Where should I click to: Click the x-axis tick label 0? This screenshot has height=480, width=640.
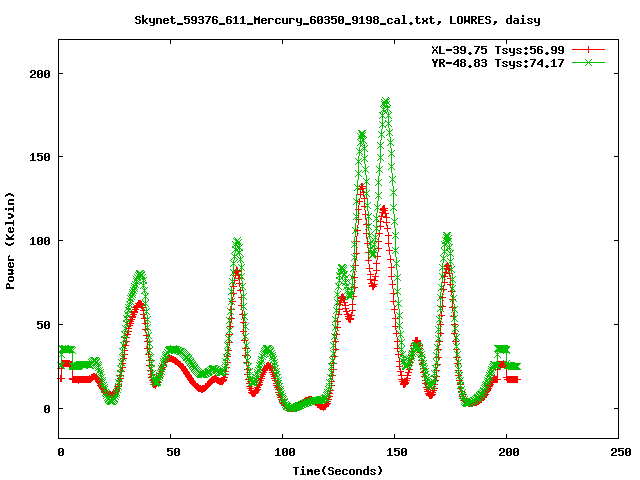click(x=61, y=452)
